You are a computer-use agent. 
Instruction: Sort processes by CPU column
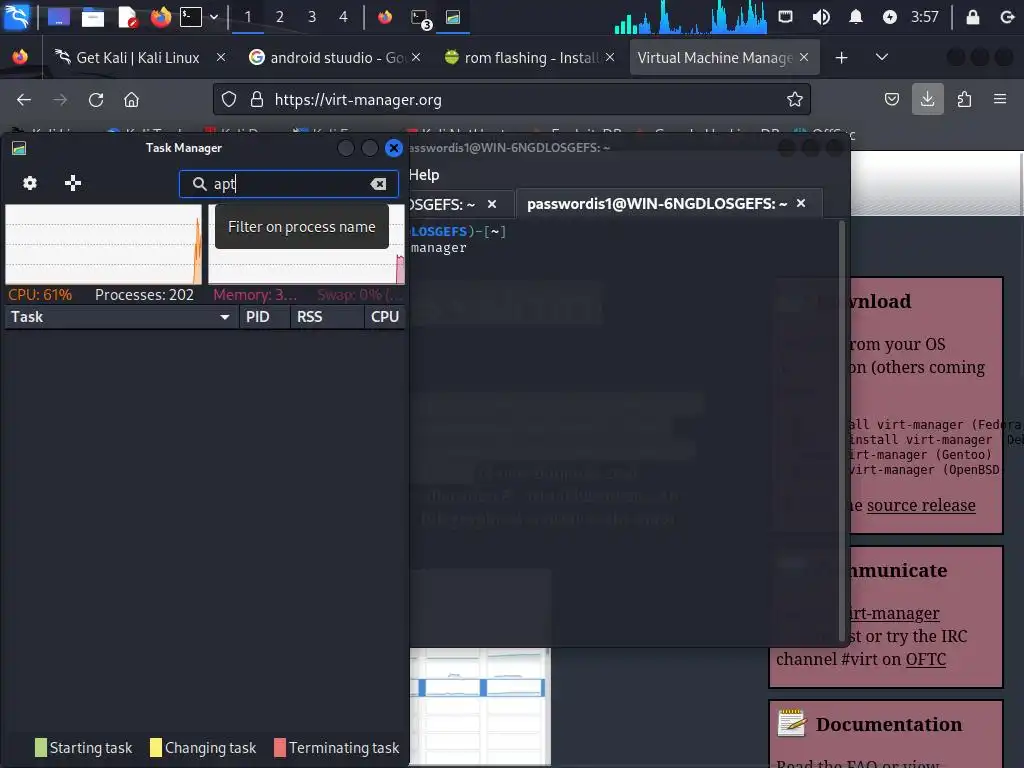[385, 317]
